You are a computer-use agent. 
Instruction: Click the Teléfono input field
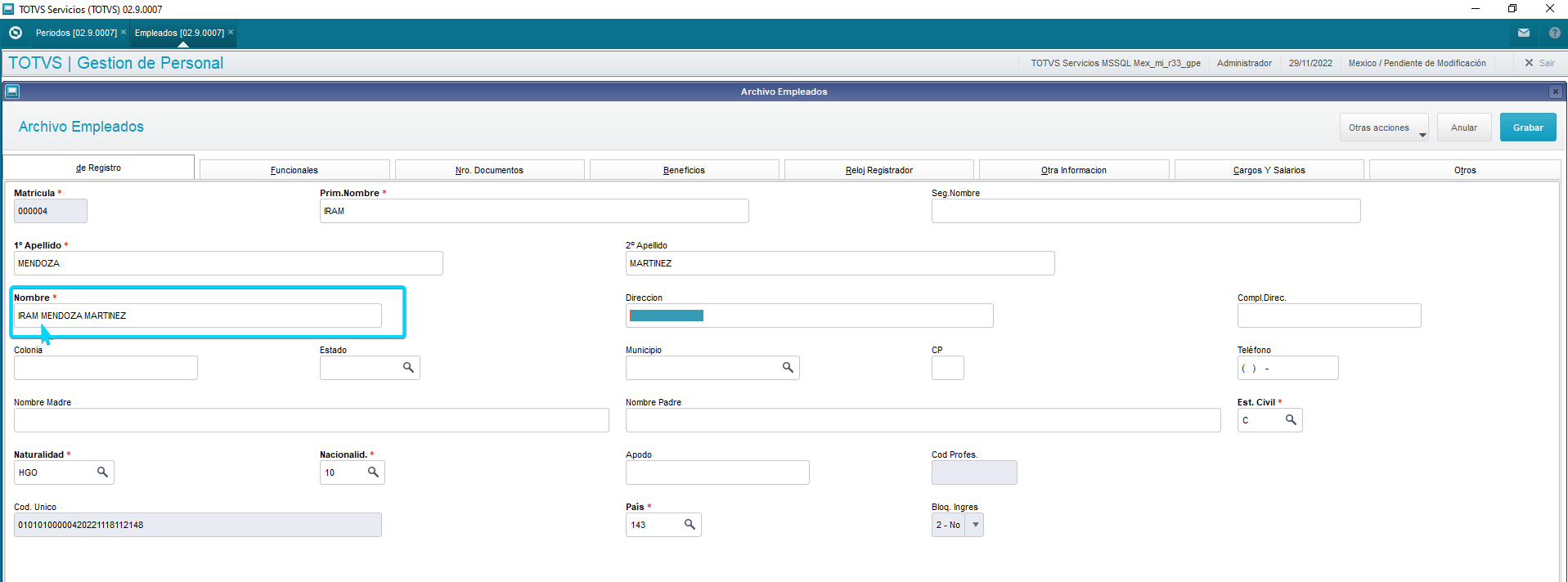[x=1288, y=368]
